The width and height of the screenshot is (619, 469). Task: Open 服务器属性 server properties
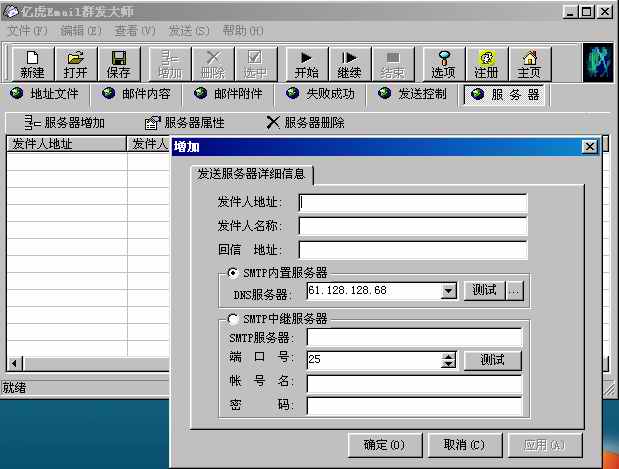185,123
